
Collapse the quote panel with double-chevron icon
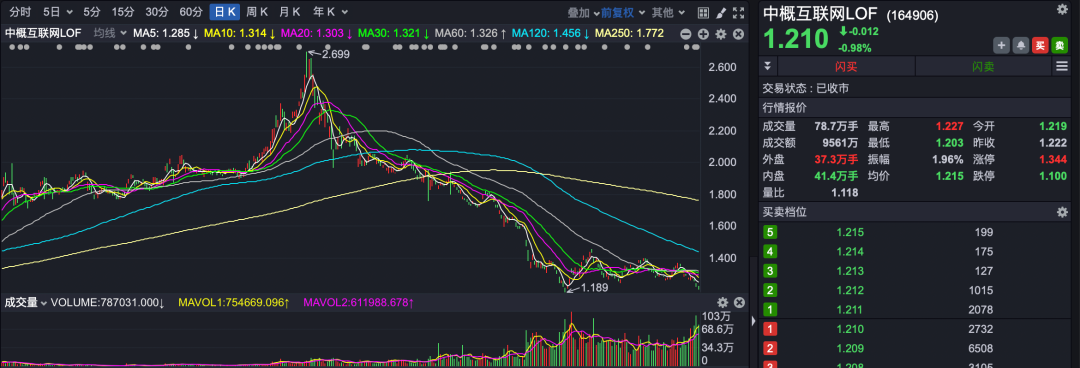tap(768, 66)
